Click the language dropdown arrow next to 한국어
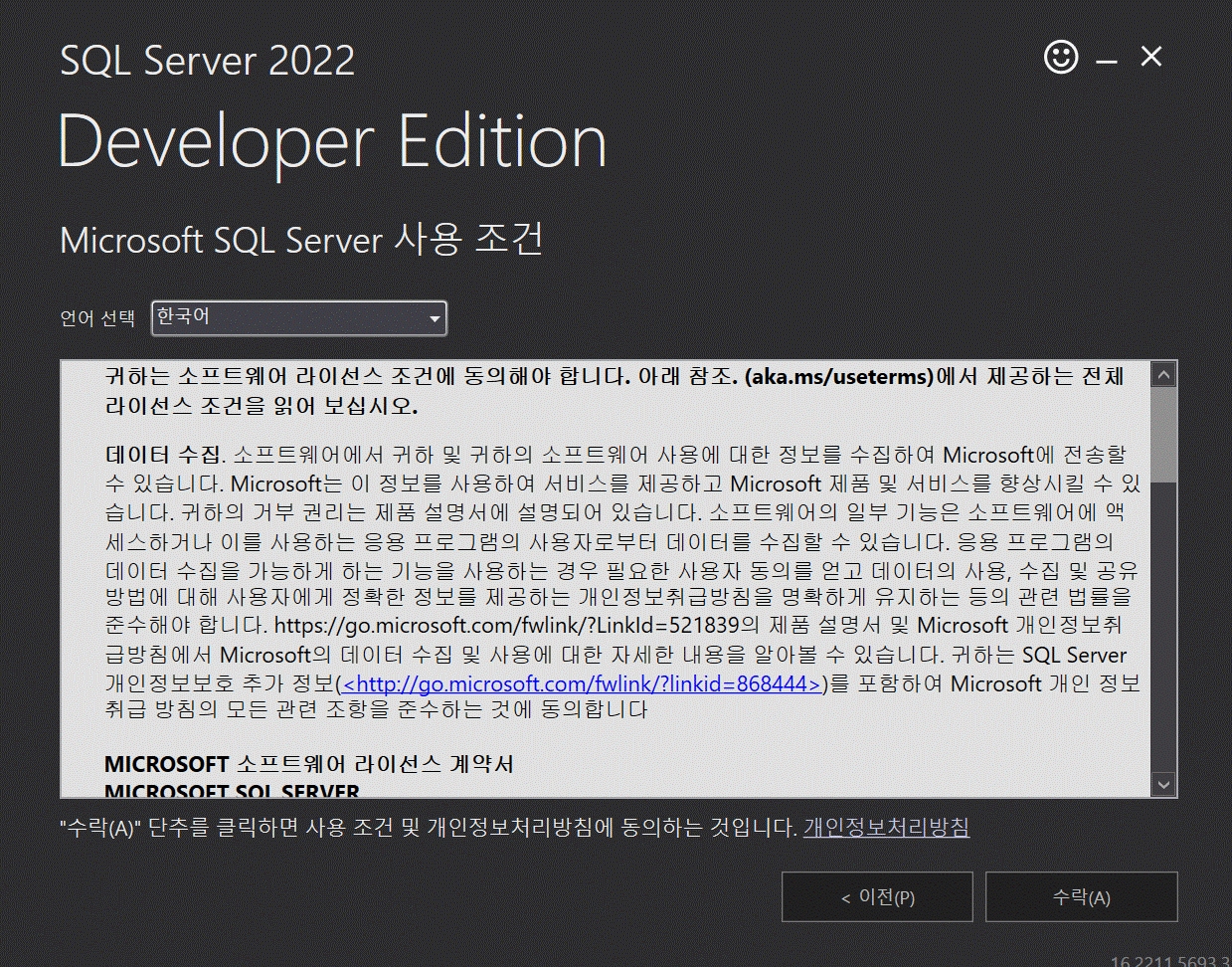Image resolution: width=1232 pixels, height=967 pixels. click(x=435, y=319)
